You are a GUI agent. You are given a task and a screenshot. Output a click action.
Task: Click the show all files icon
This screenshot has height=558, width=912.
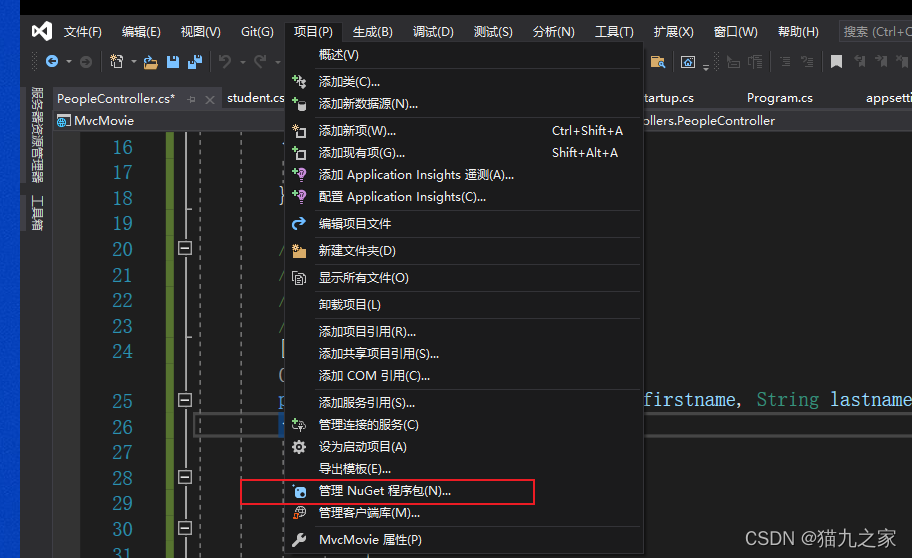(299, 278)
